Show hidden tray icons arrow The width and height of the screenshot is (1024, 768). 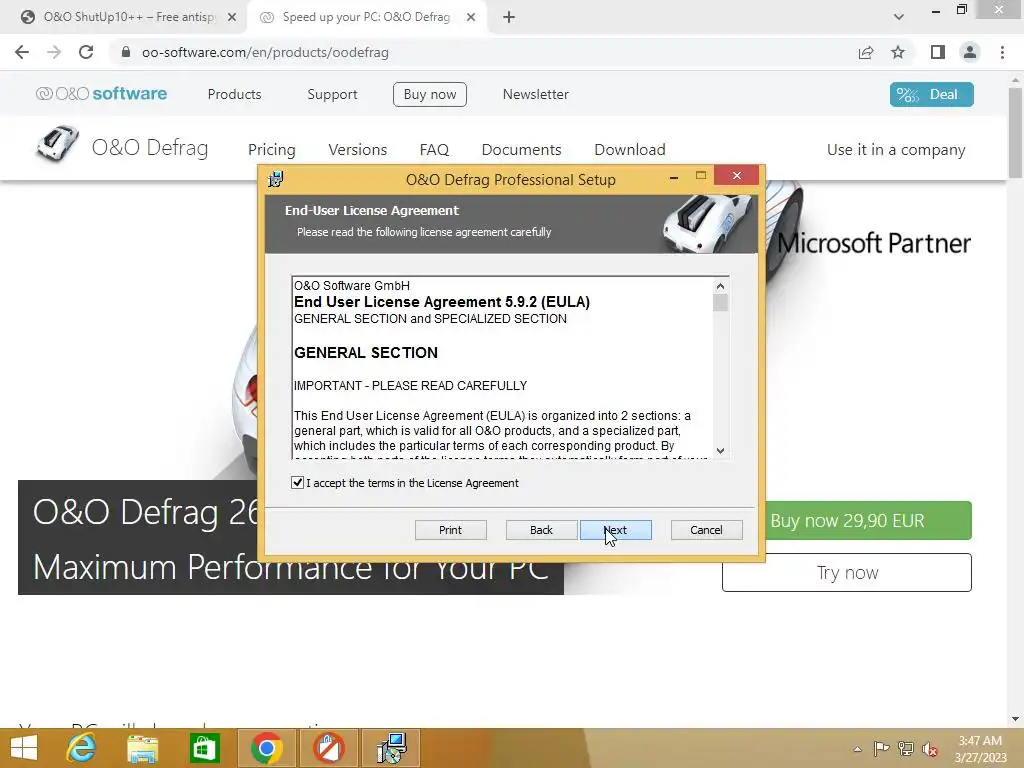pos(857,749)
